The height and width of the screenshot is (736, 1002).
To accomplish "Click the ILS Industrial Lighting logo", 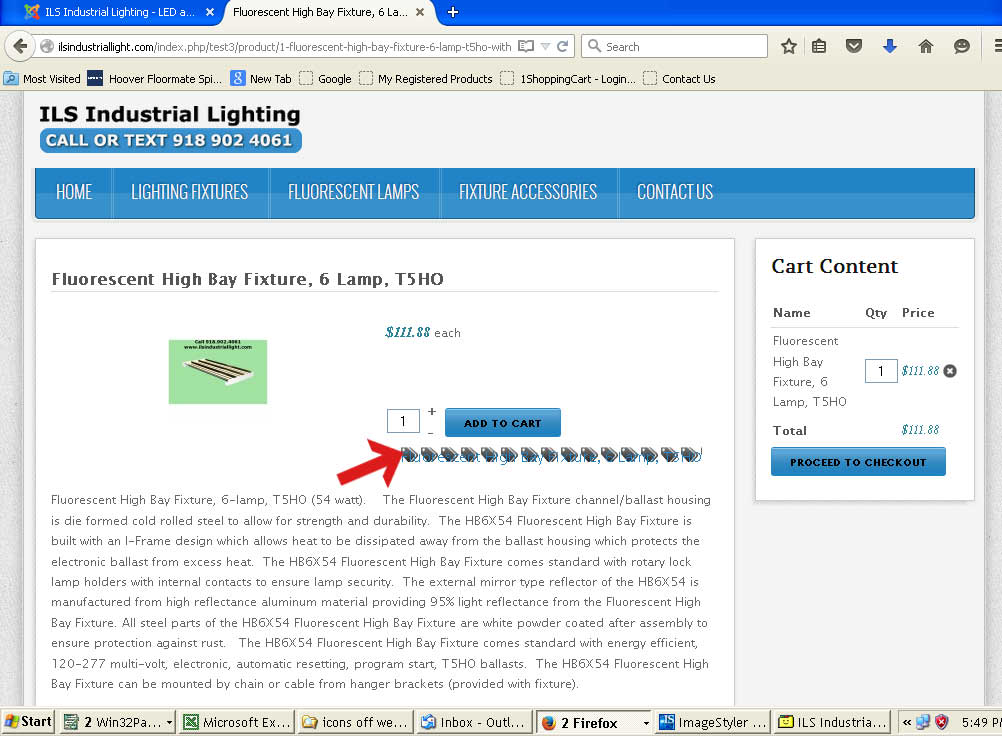I will point(170,114).
